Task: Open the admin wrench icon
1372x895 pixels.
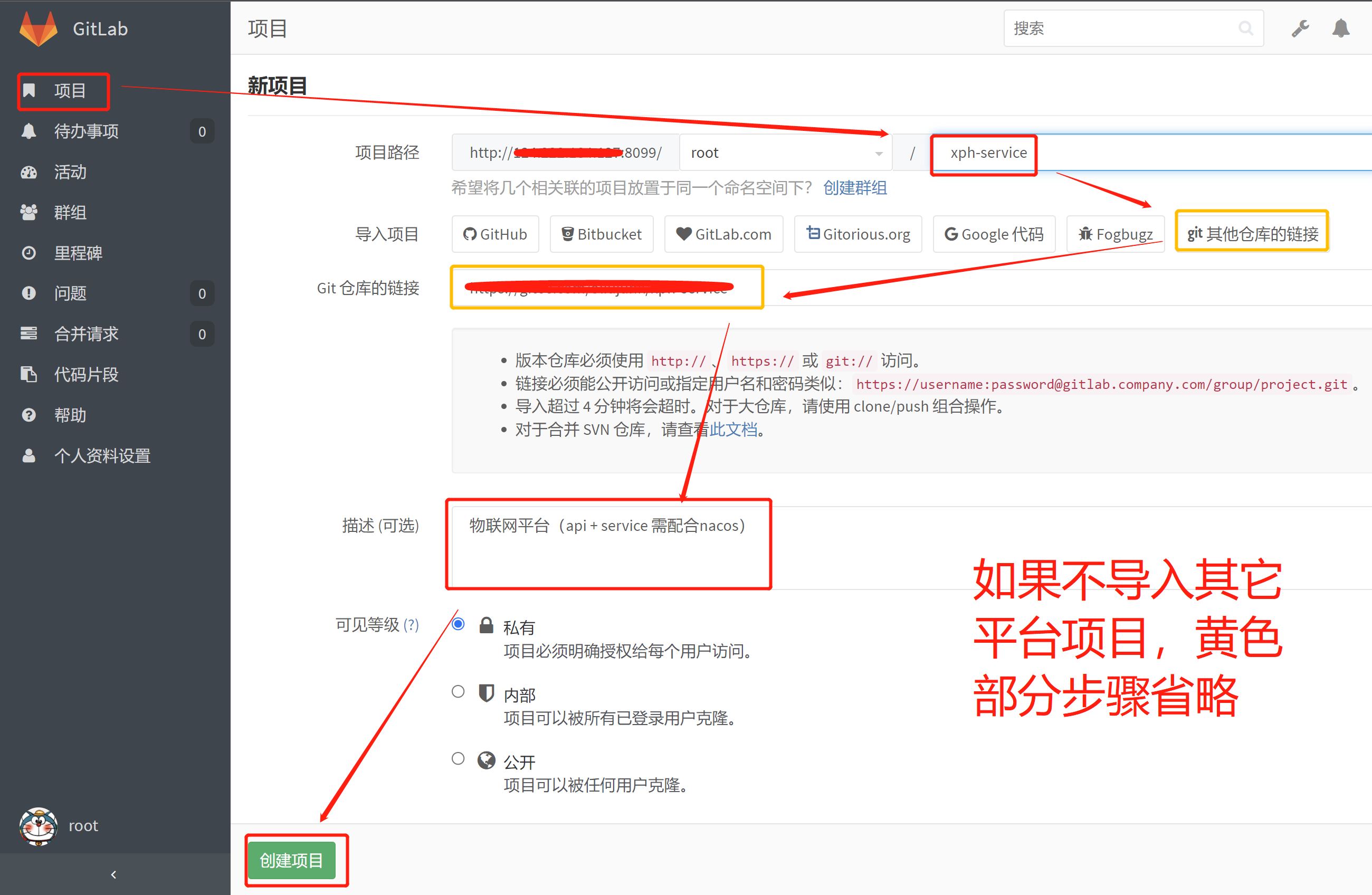Action: tap(1300, 28)
